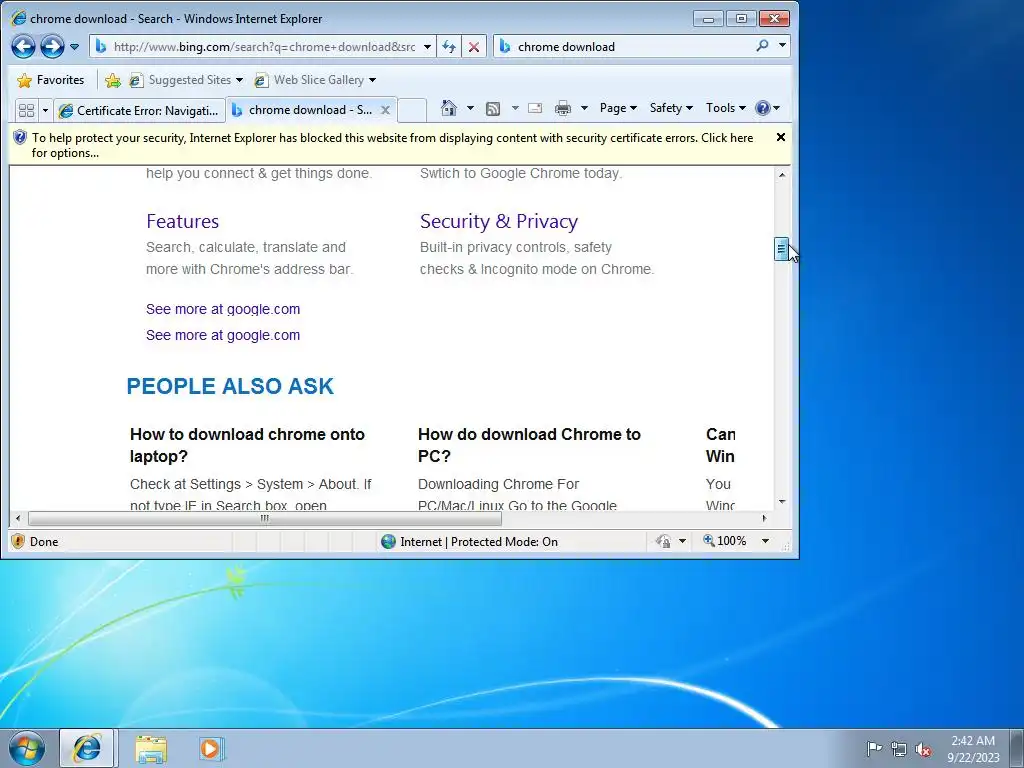Select the chrome download search tab
The width and height of the screenshot is (1024, 768).
(302, 110)
